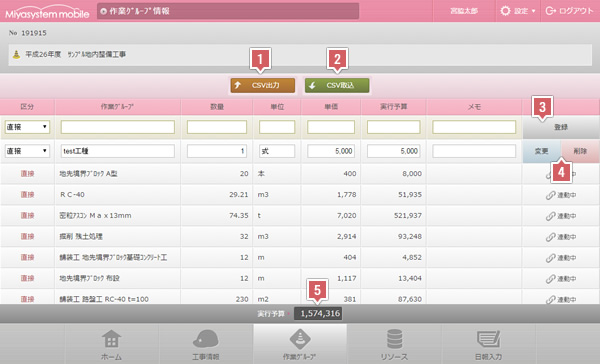Viewport: 600px width, 364px height.
Task: Click the 93,248 budget value
Action: point(410,237)
